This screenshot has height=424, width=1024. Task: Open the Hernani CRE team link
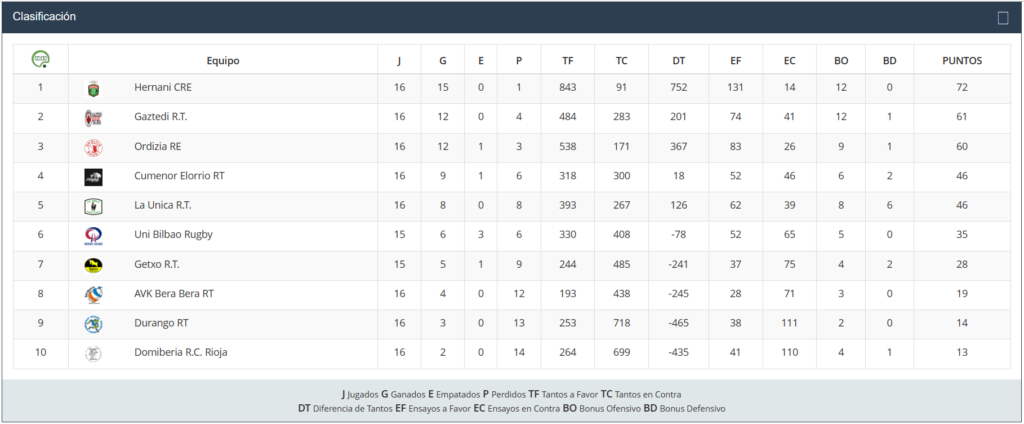[162, 88]
